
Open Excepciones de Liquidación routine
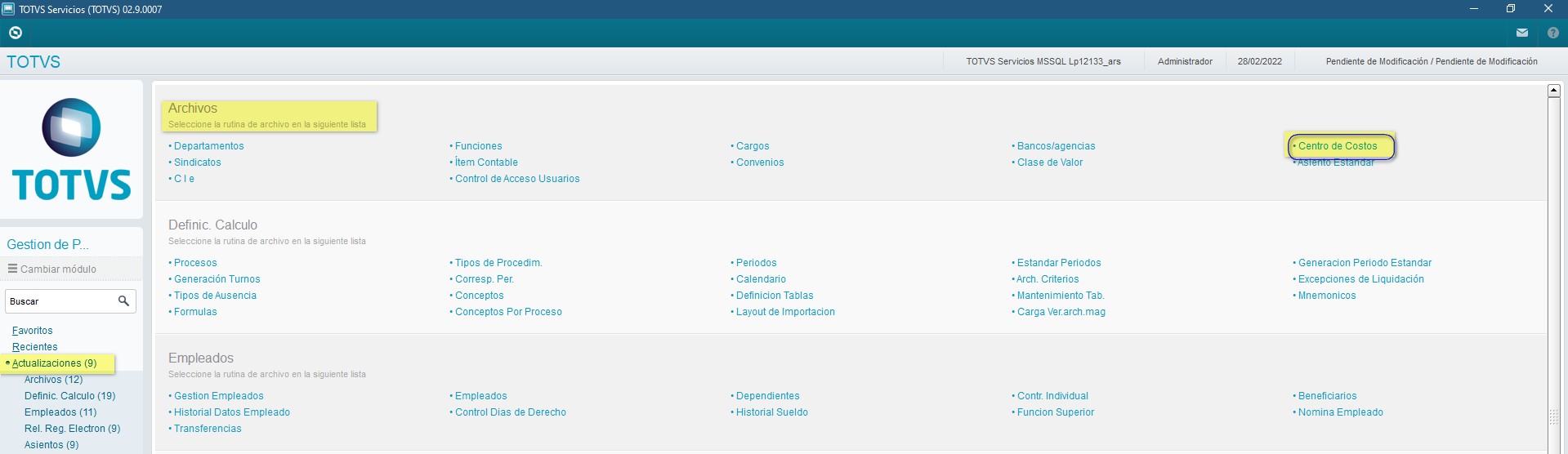1360,279
